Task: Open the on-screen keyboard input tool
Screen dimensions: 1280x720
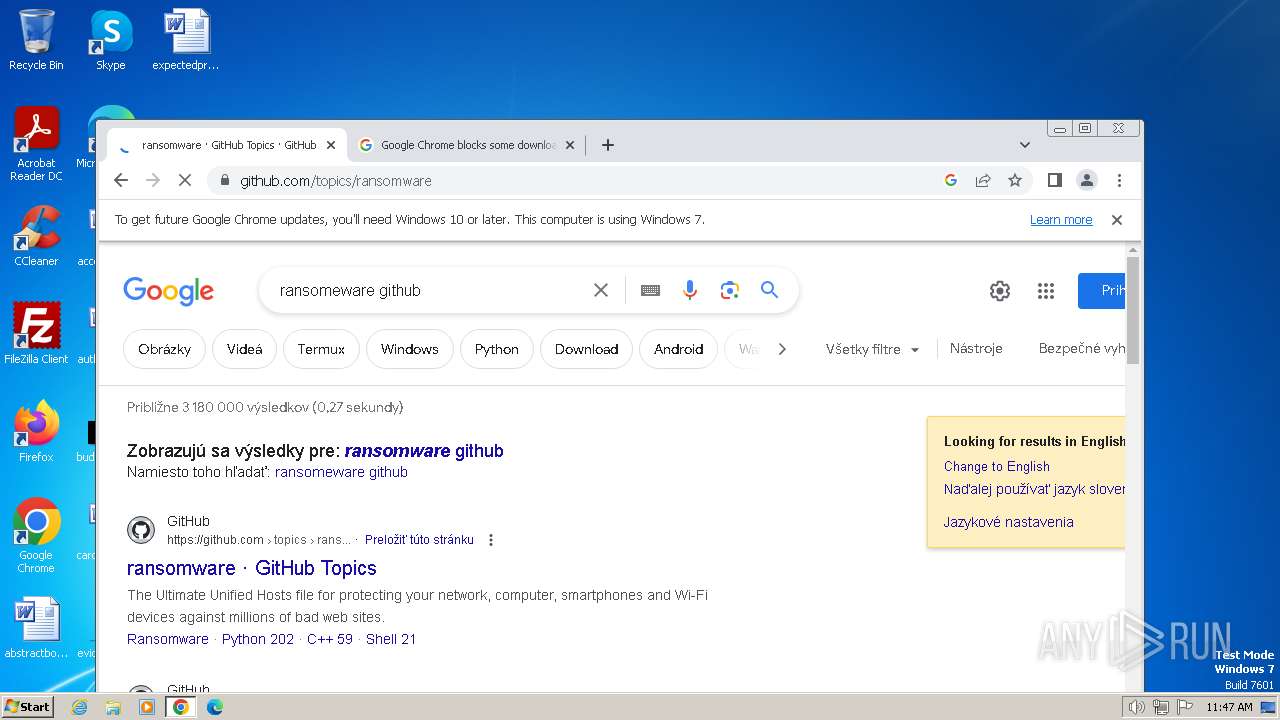Action: pyautogui.click(x=650, y=290)
